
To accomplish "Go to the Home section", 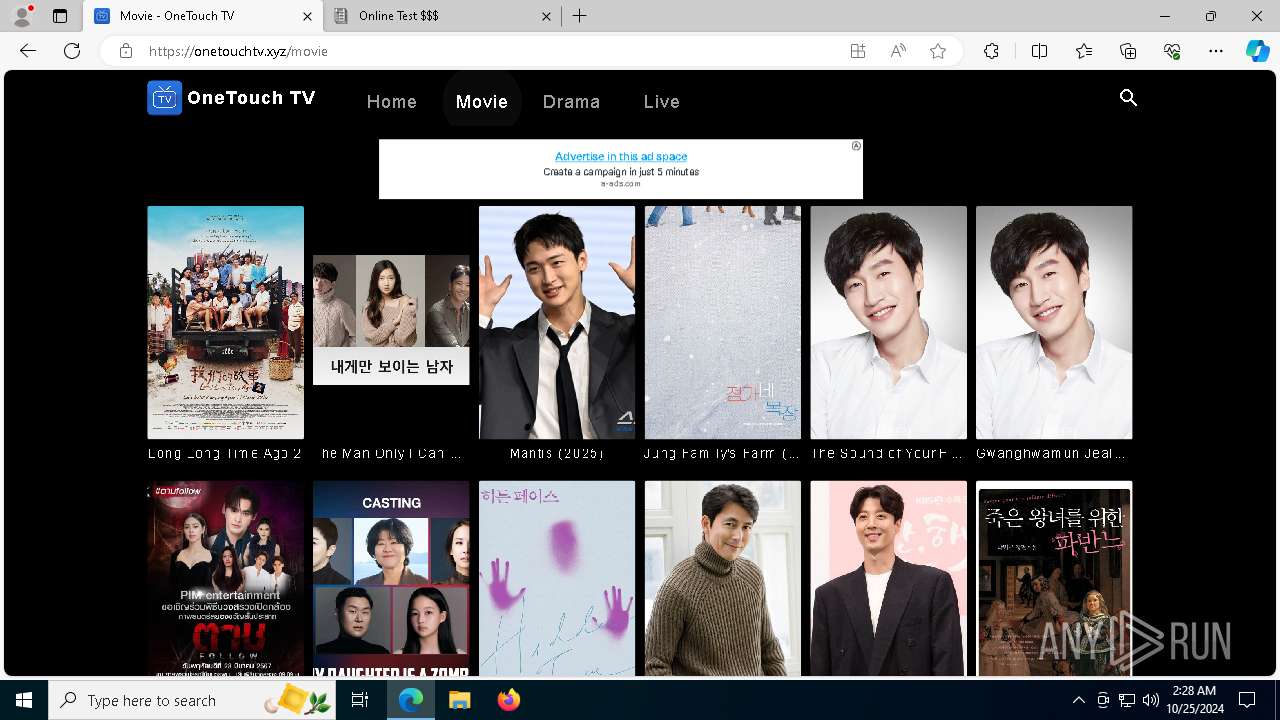I will tap(392, 101).
